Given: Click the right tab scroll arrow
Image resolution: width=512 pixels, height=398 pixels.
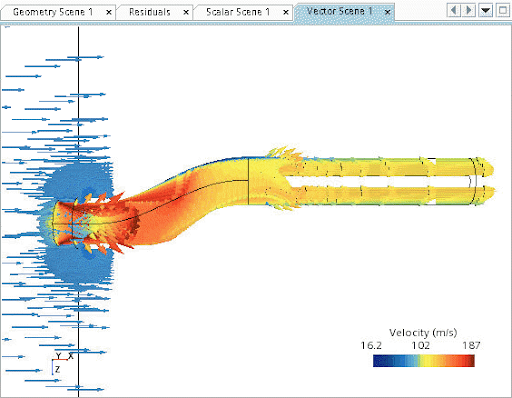Looking at the screenshot, I should (x=468, y=10).
